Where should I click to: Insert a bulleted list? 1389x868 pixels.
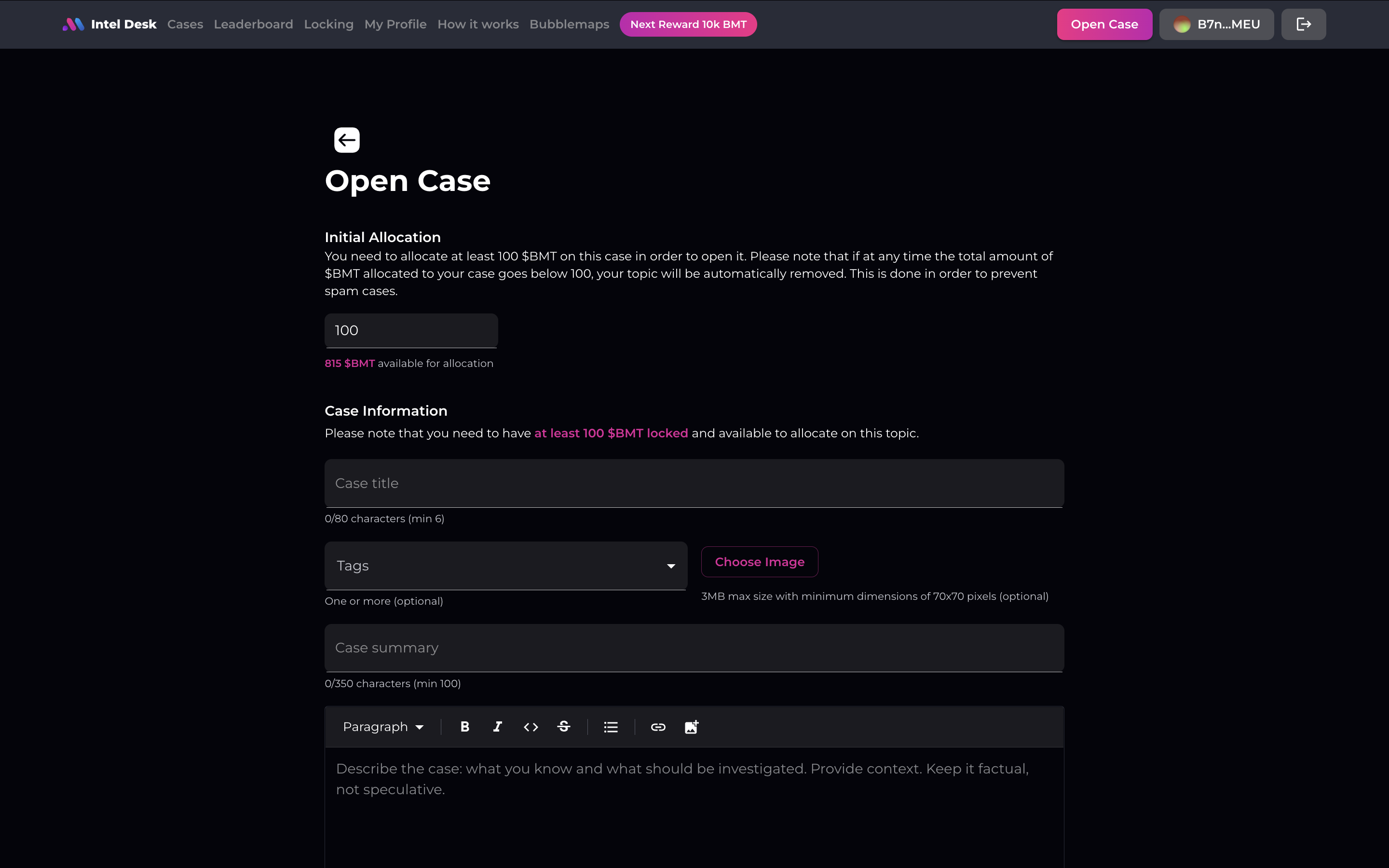coord(611,727)
